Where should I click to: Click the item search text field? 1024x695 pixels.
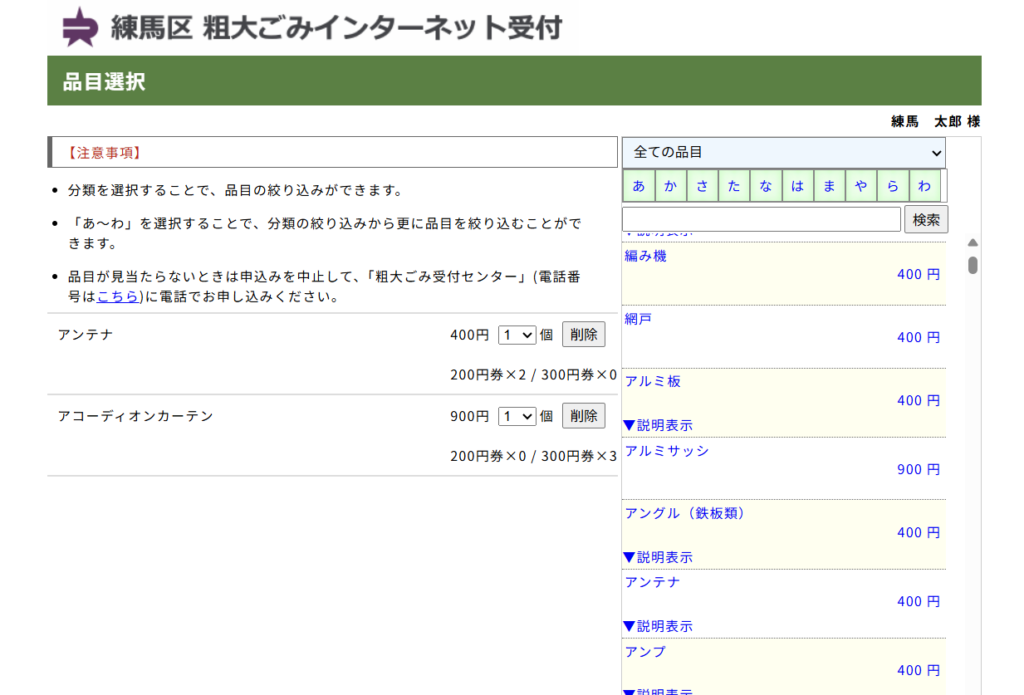point(761,220)
